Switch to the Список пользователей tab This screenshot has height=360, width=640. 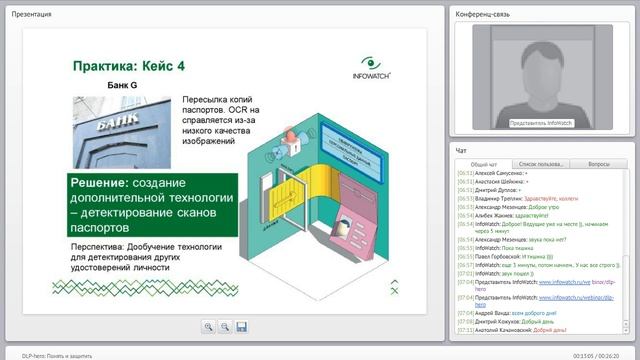[x=540, y=164]
